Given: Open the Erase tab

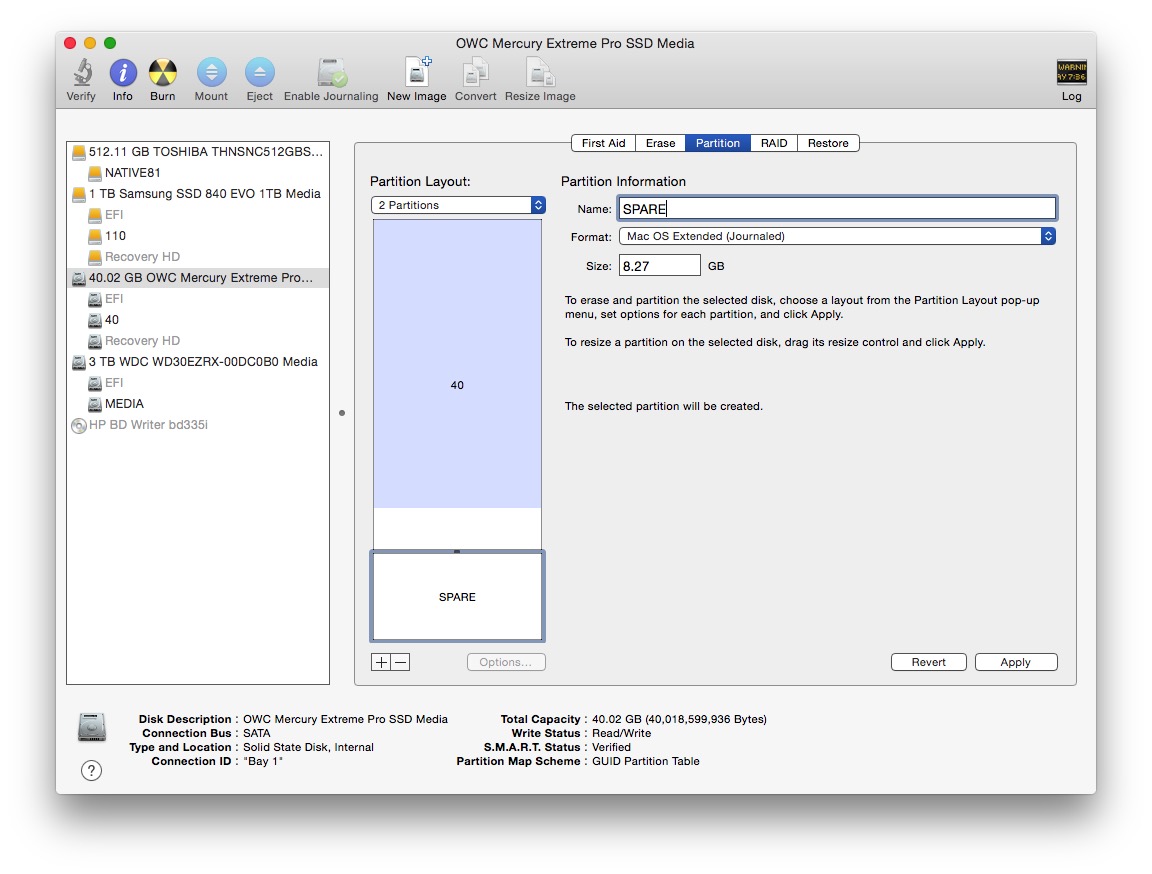Looking at the screenshot, I should [x=660, y=143].
